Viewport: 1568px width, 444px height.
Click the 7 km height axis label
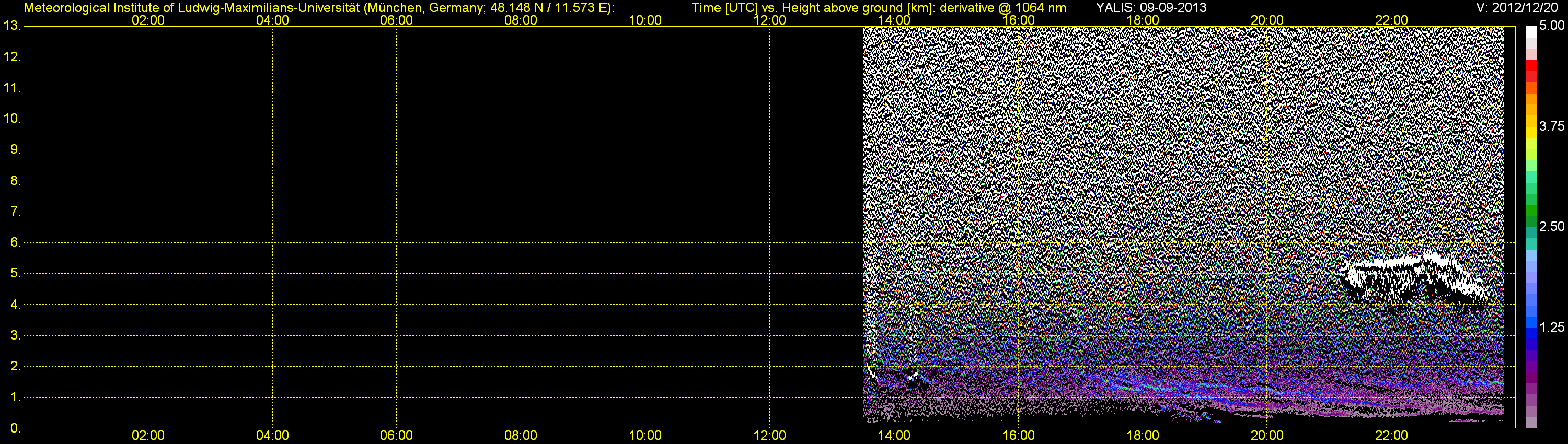tap(15, 212)
